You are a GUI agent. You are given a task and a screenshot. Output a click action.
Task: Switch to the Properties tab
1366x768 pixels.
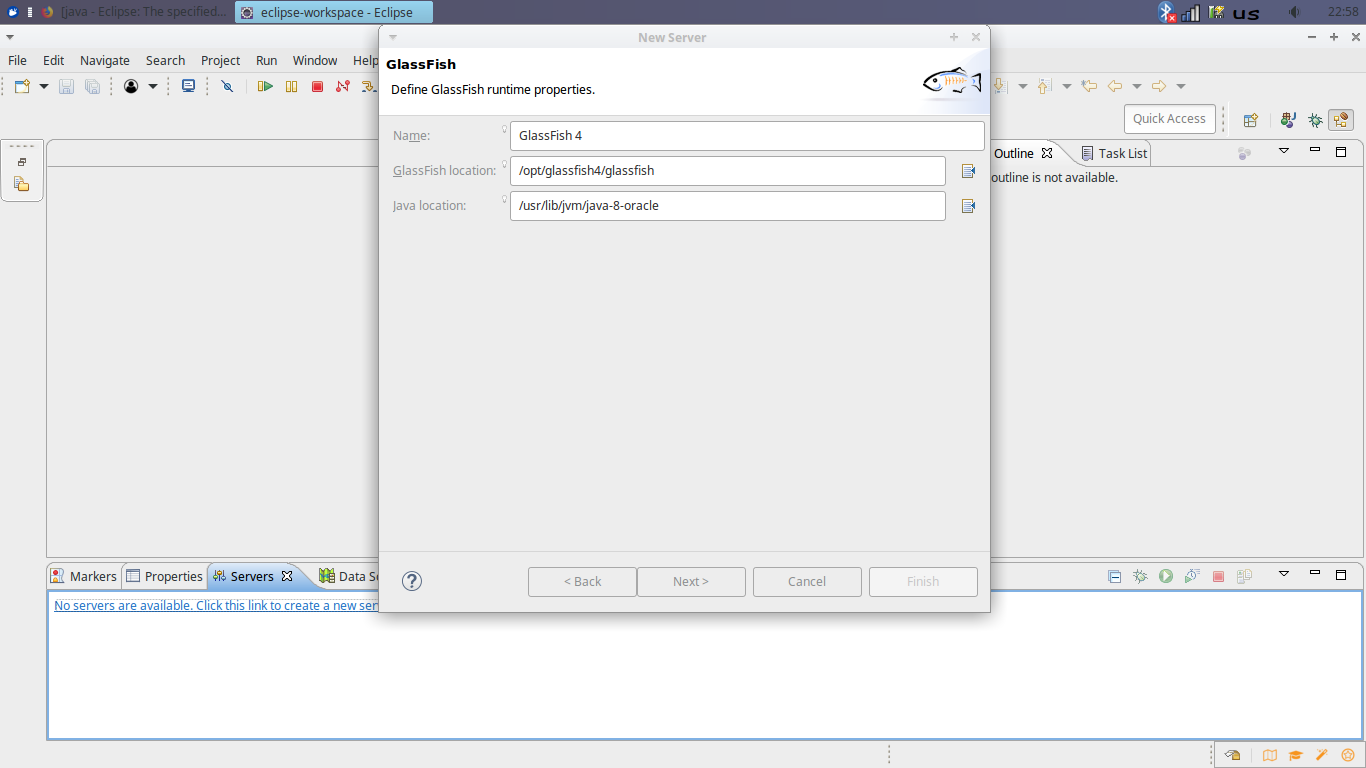(x=164, y=576)
